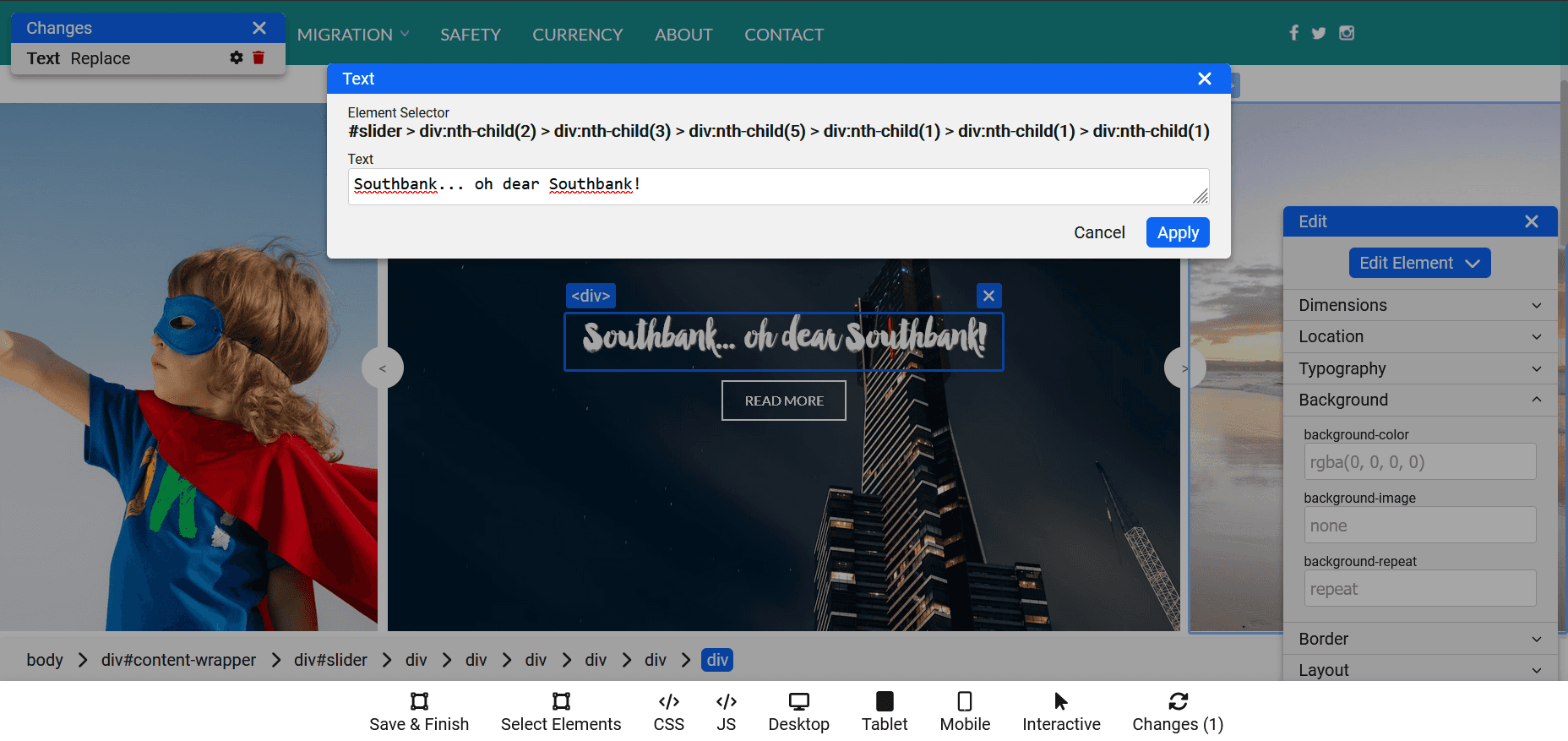Click the background-color input field
1568x741 pixels.
[1419, 462]
